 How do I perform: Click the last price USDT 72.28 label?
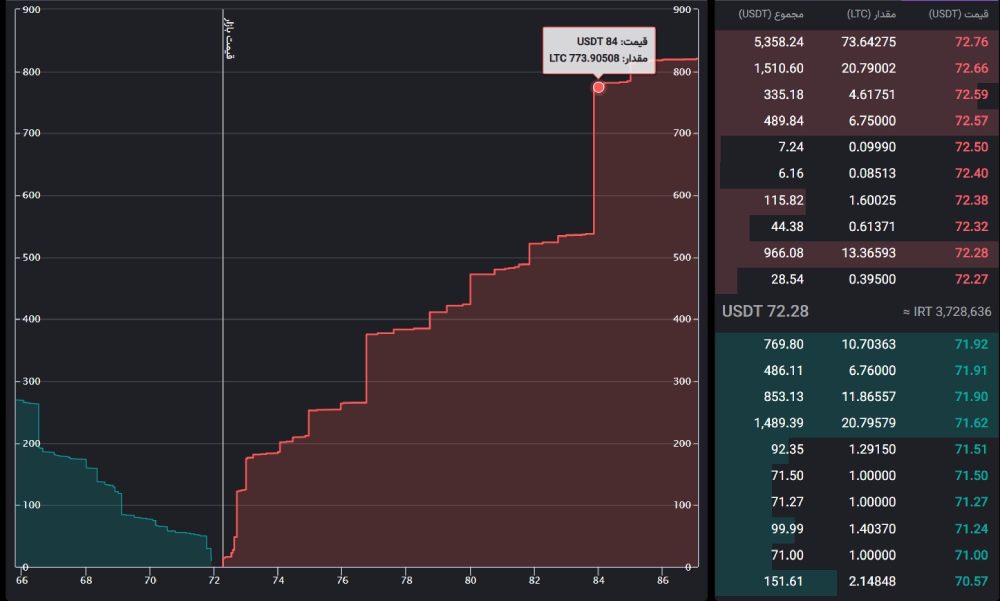click(x=765, y=311)
